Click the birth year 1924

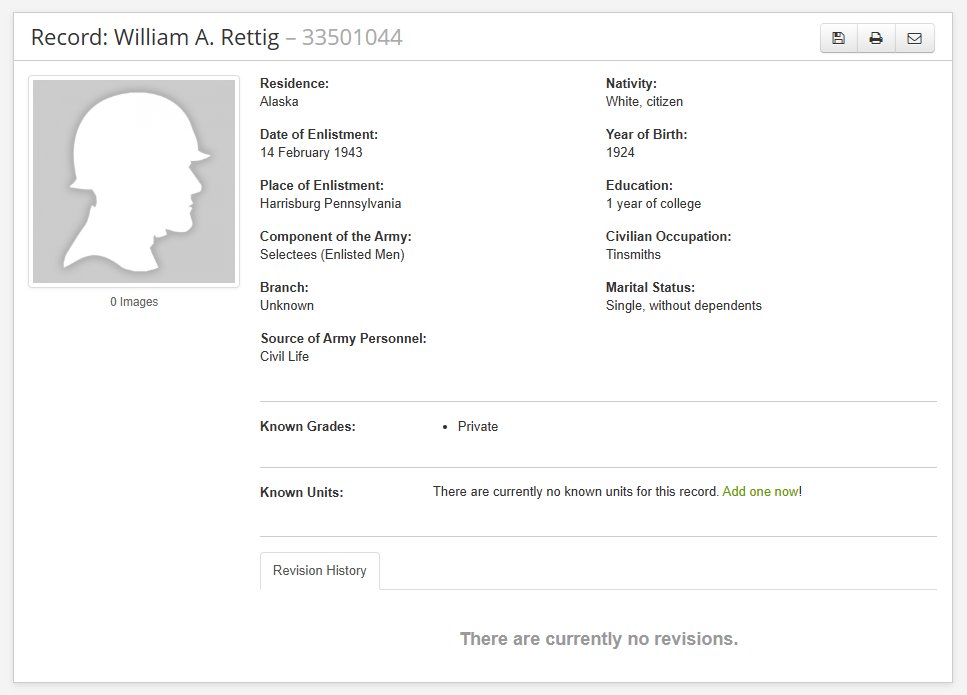[620, 153]
